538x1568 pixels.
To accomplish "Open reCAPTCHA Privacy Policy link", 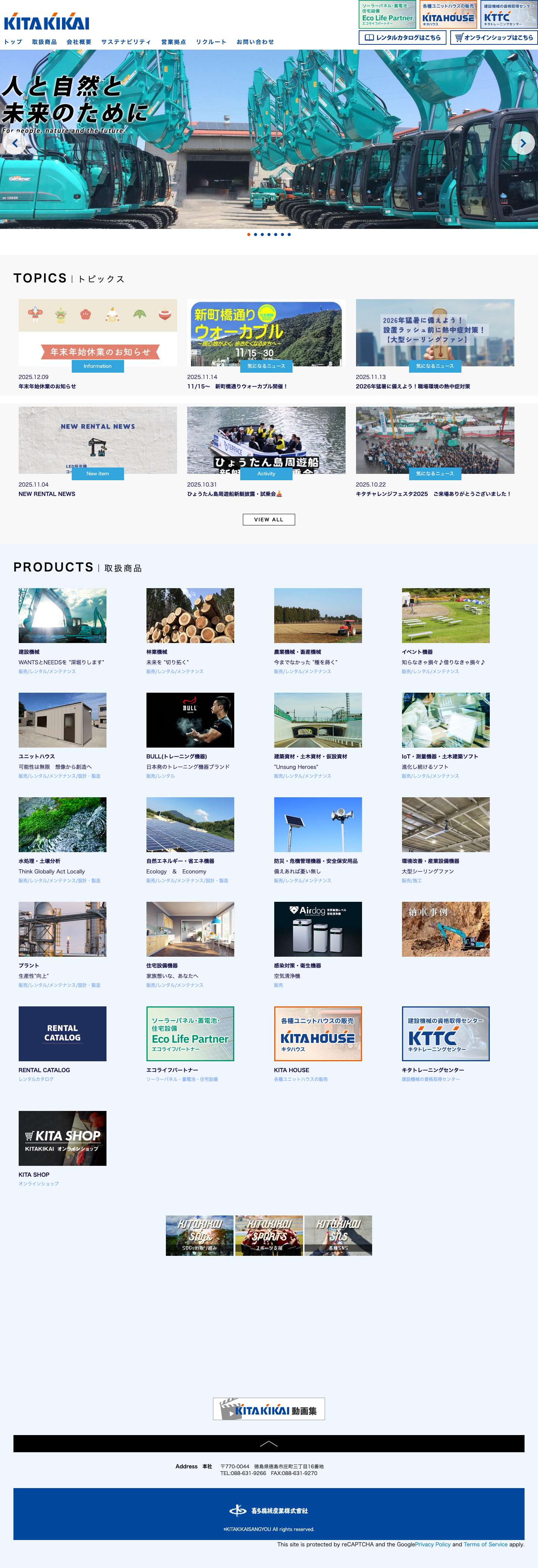I will click(x=433, y=1544).
